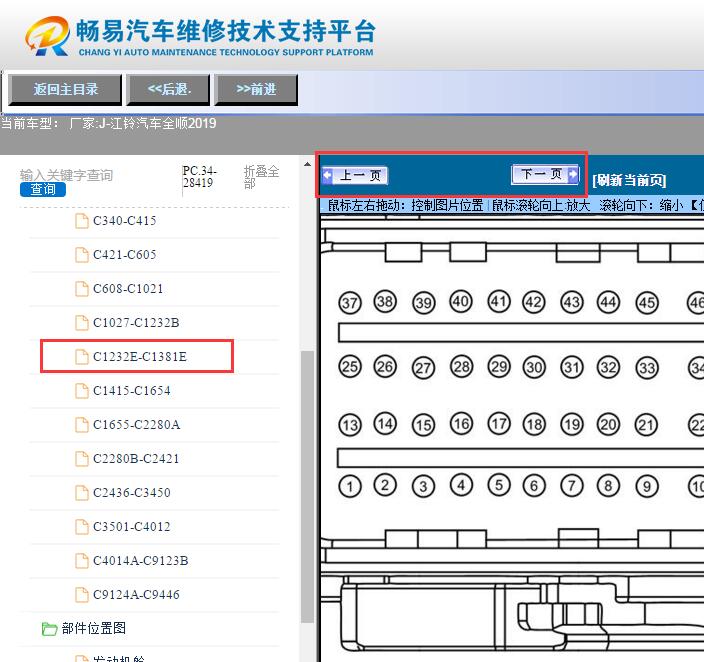Click connector pin 21 in diagram
Image resolution: width=704 pixels, height=662 pixels.
click(x=646, y=425)
